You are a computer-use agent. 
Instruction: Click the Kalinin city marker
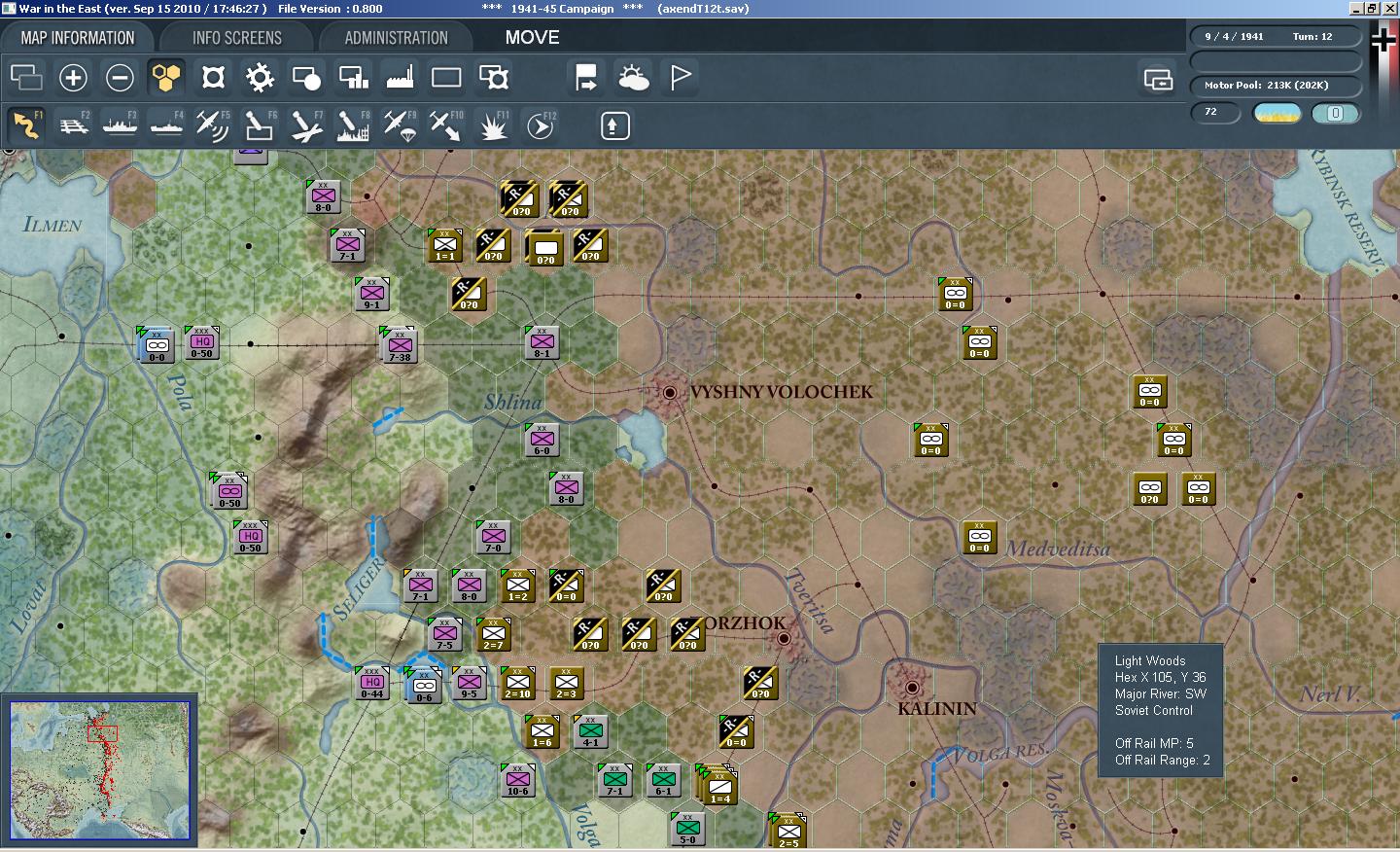pyautogui.click(x=912, y=688)
